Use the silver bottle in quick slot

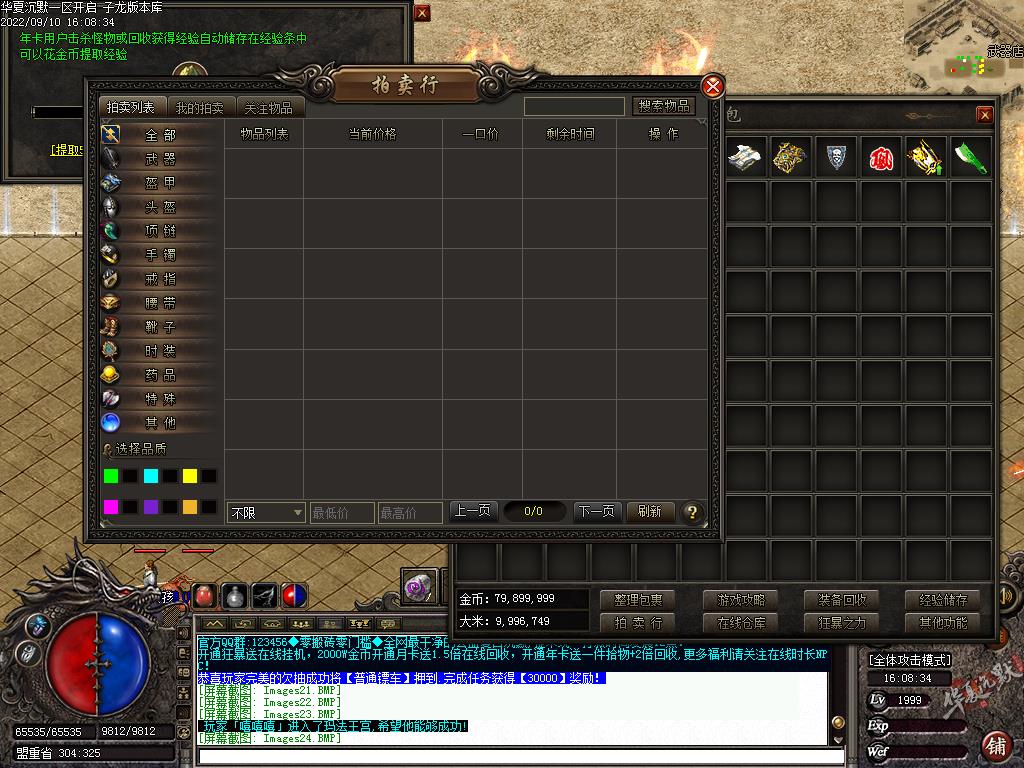pos(234,596)
